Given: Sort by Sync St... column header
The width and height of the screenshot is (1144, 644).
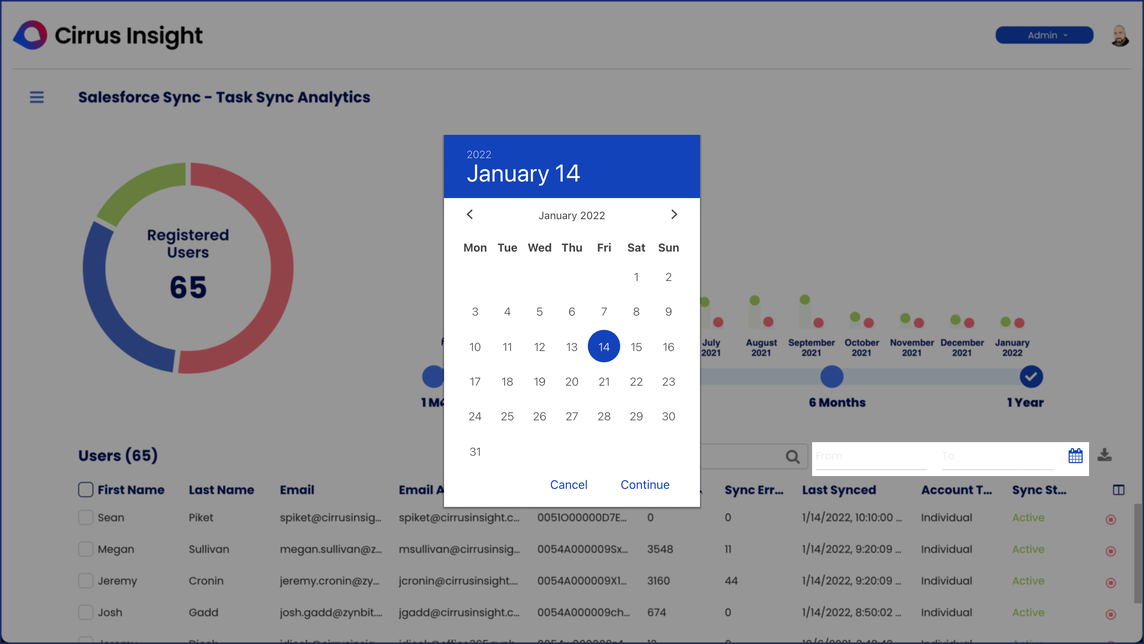Looking at the screenshot, I should coord(1039,490).
